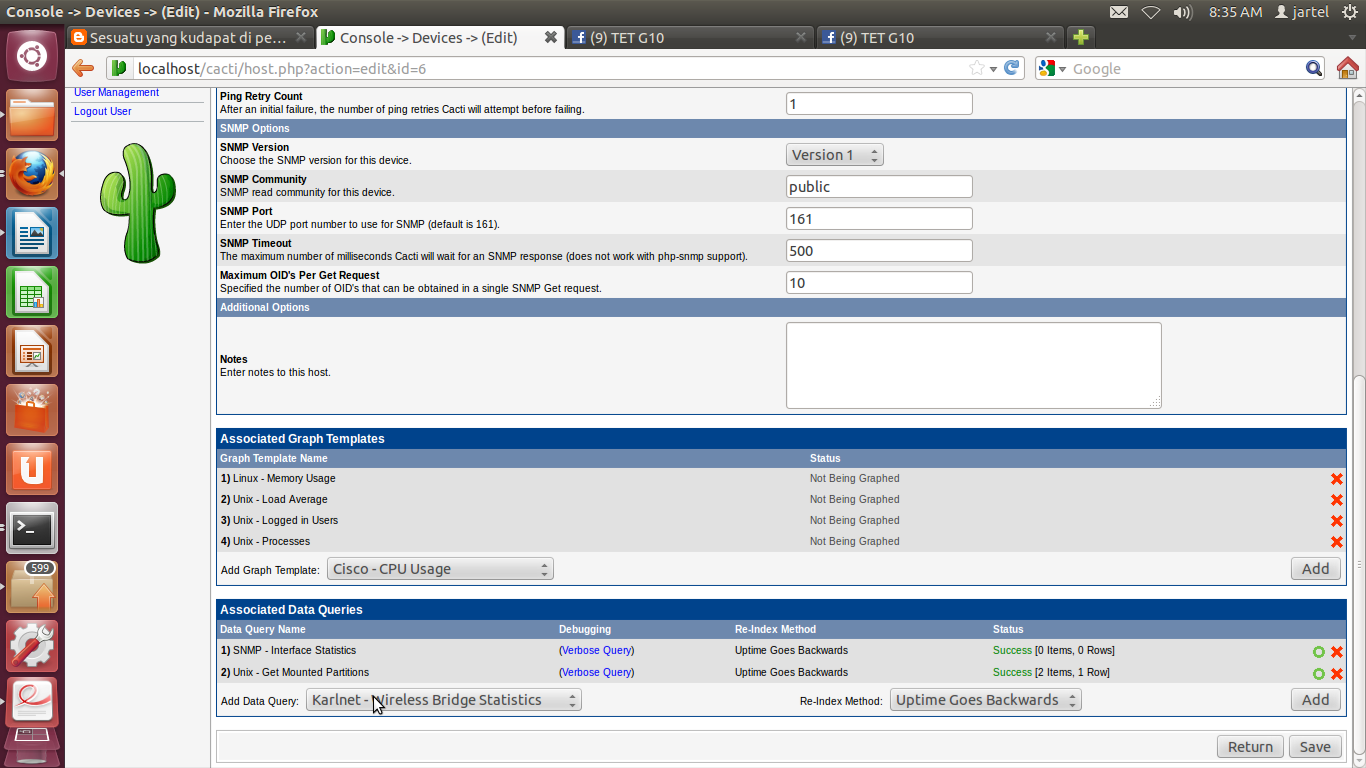
Task: Click the Cacti cactus logo
Action: [x=138, y=203]
